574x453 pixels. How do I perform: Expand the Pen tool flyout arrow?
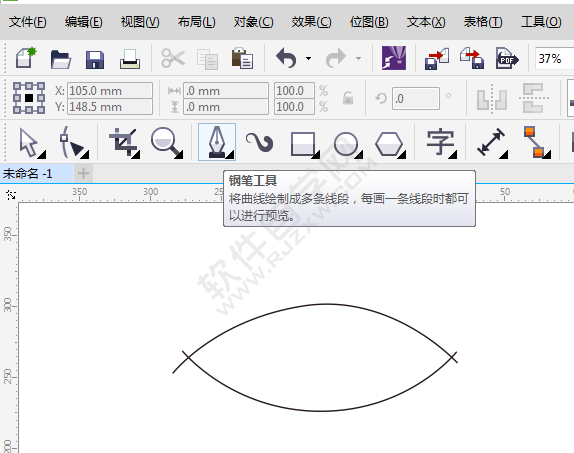click(230, 155)
